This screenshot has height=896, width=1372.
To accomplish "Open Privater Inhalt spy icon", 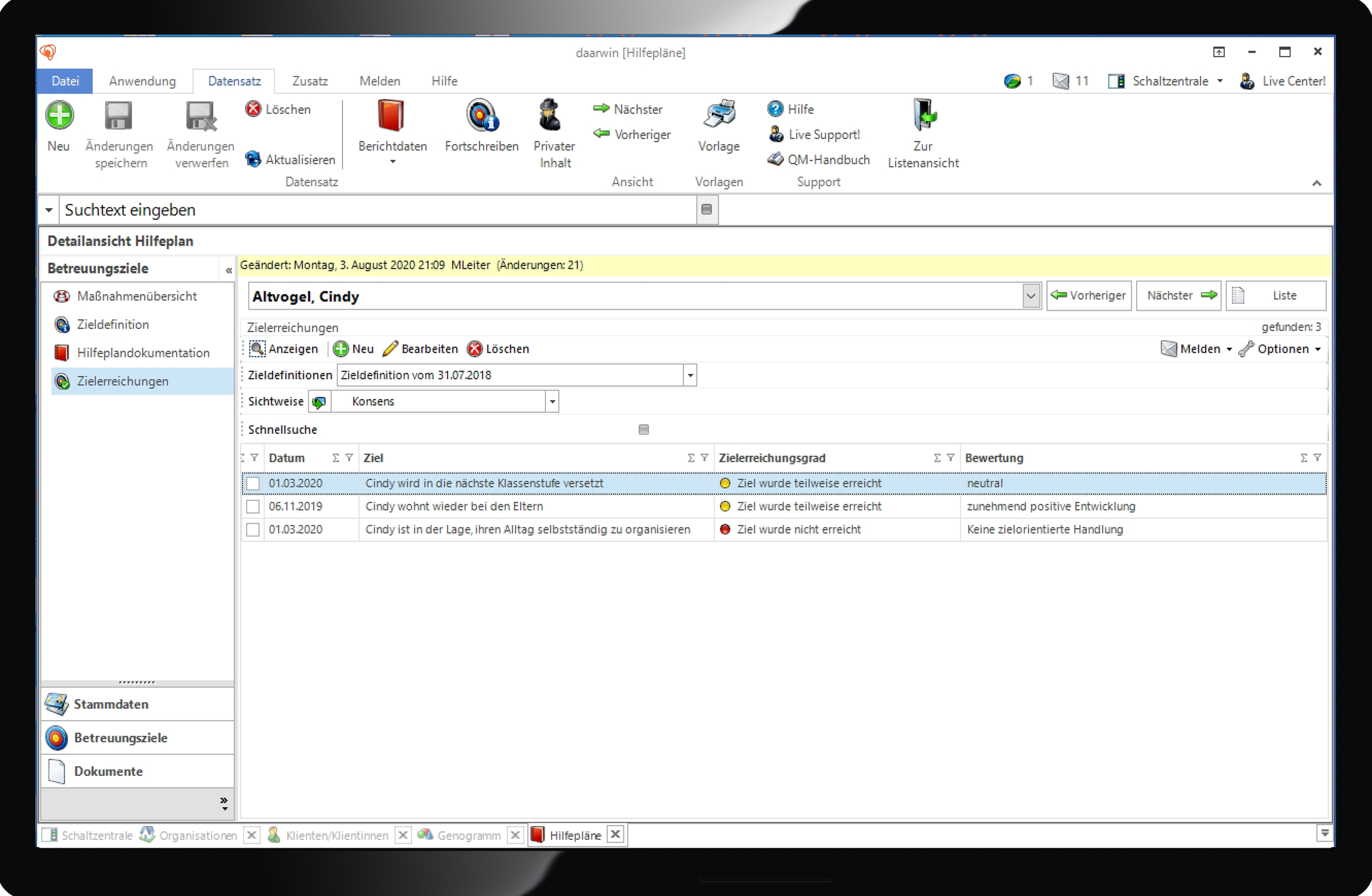I will tap(551, 115).
